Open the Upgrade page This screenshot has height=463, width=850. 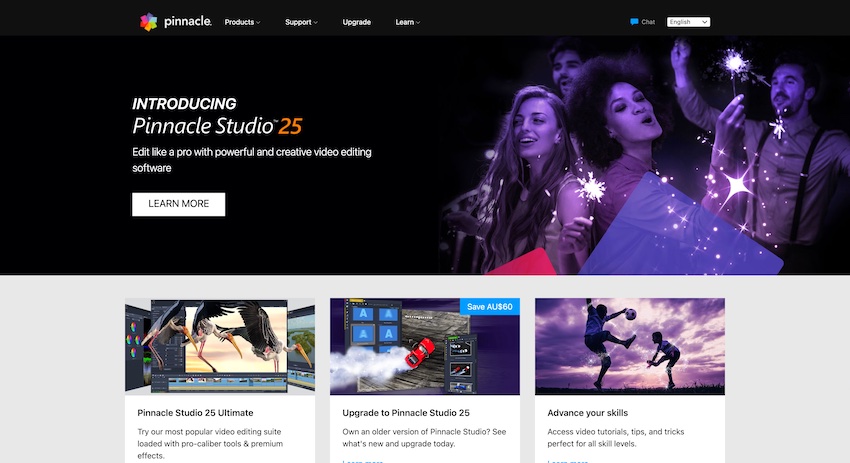[x=357, y=22]
